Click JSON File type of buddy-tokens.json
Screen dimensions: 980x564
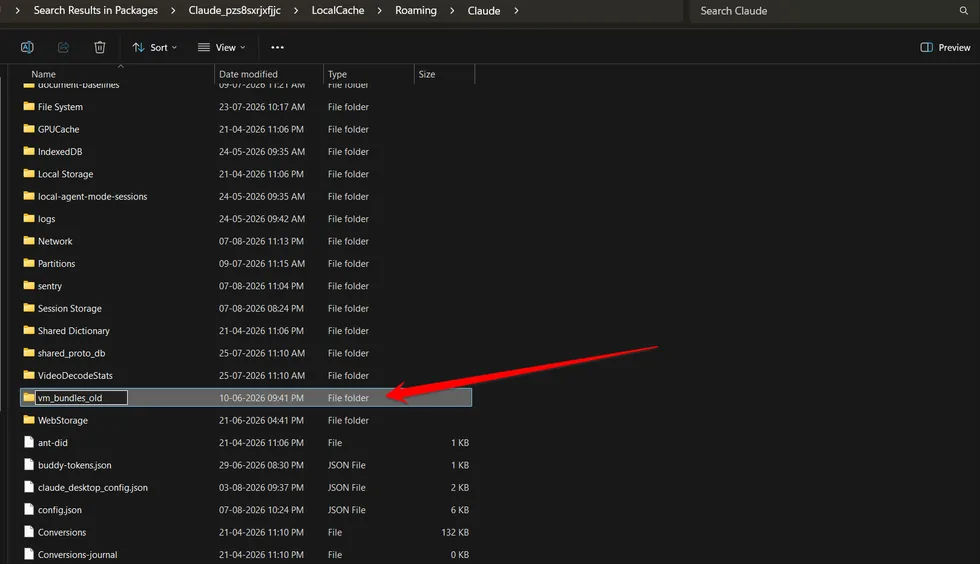tap(347, 465)
